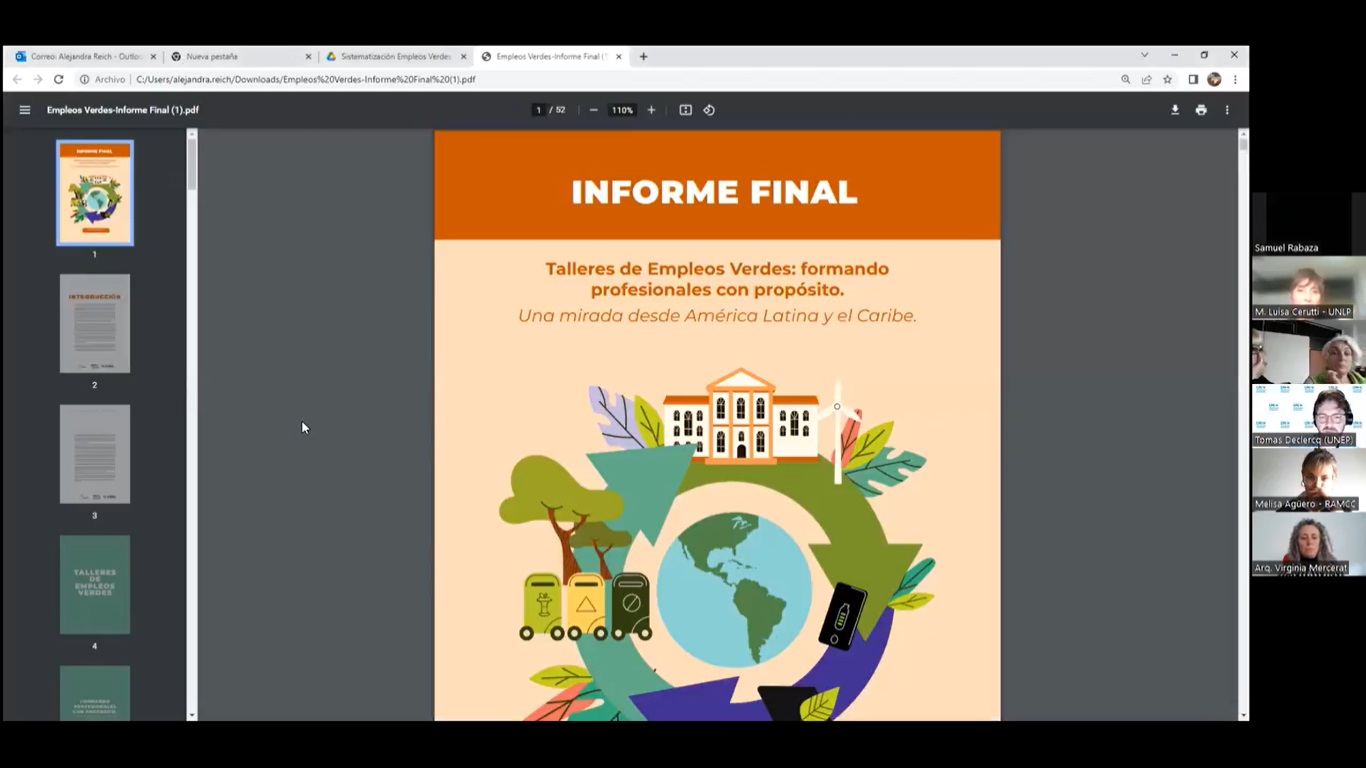This screenshot has width=1366, height=768.
Task: Open PDF viewer more actions menu
Action: 1227,110
